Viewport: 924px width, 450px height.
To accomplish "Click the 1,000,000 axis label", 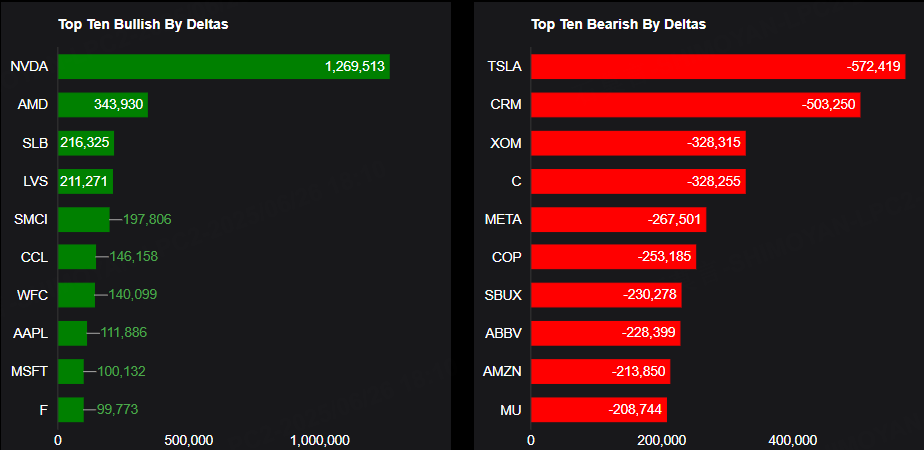I will point(321,441).
